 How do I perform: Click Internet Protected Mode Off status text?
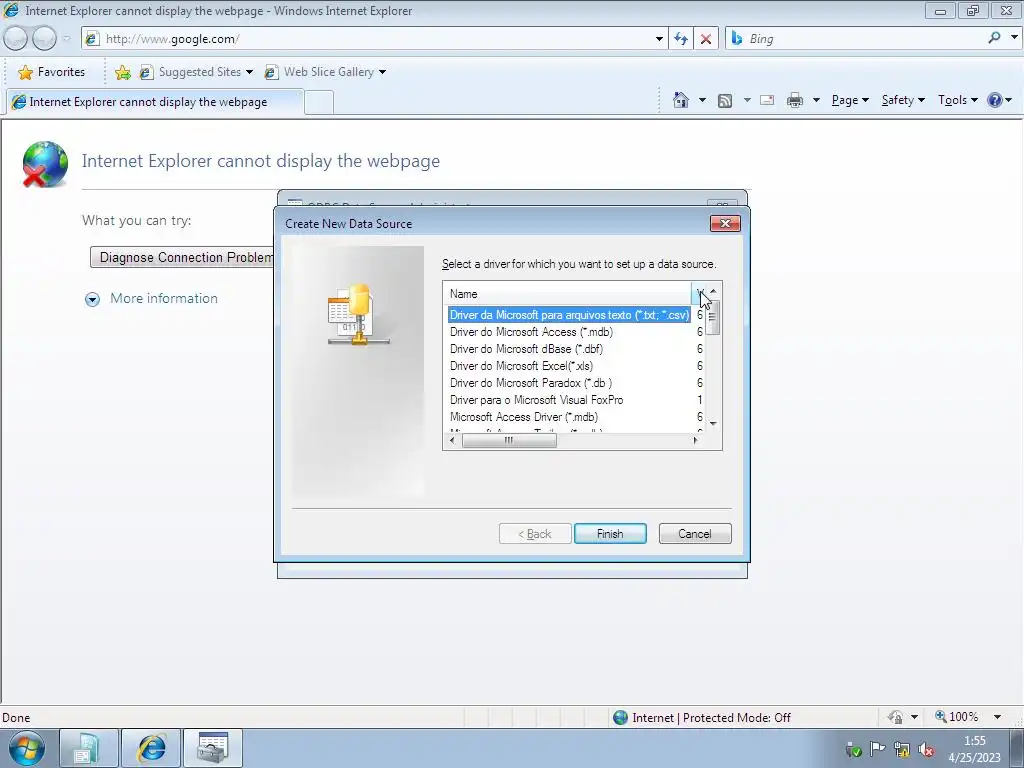[711, 718]
